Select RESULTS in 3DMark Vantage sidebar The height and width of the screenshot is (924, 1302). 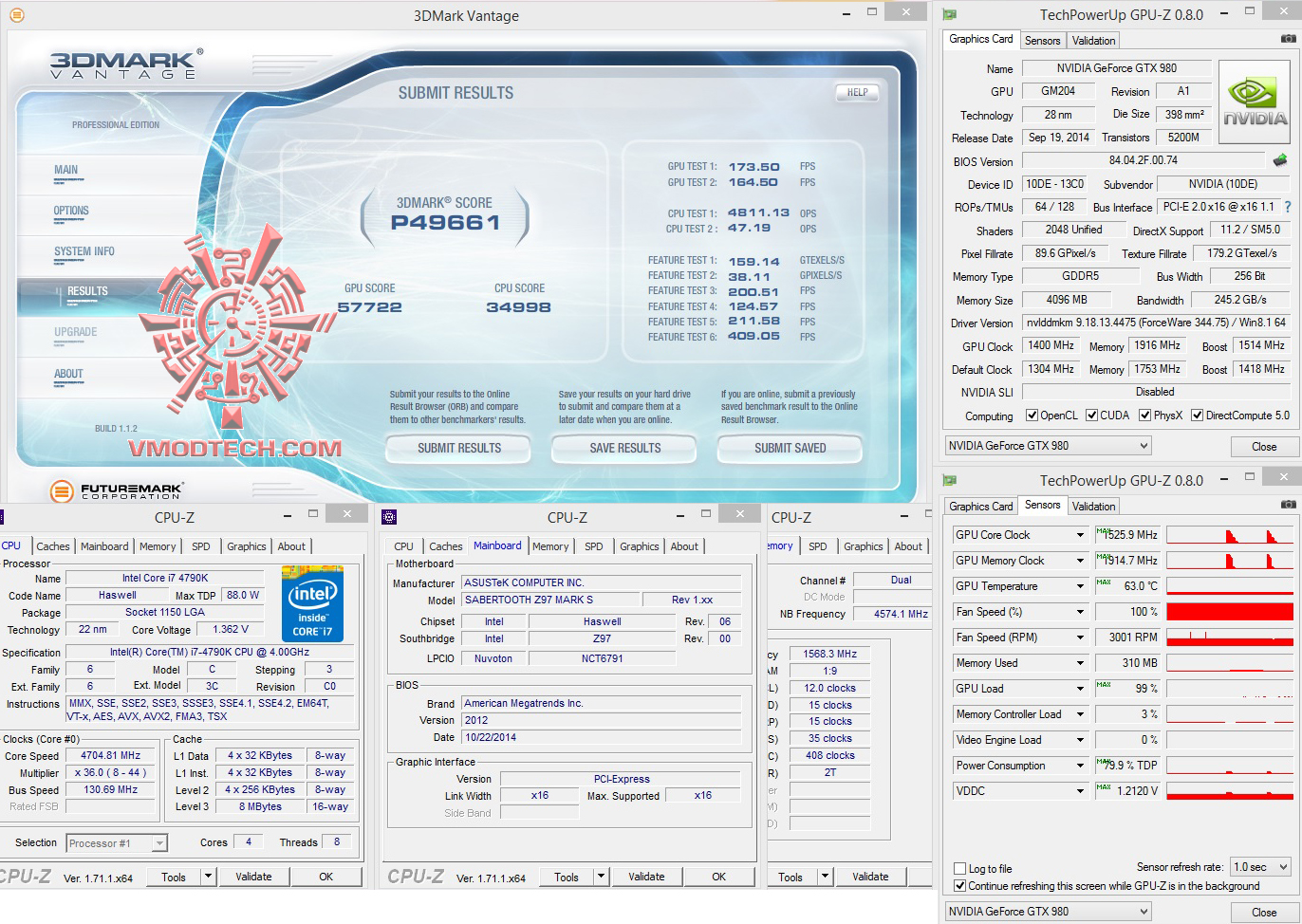87,291
